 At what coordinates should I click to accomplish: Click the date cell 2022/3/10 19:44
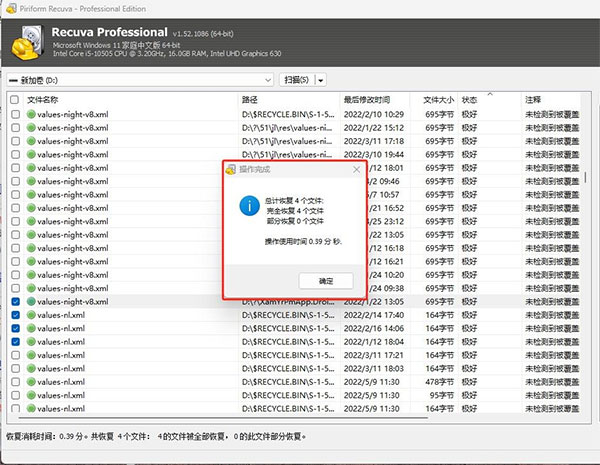373,154
